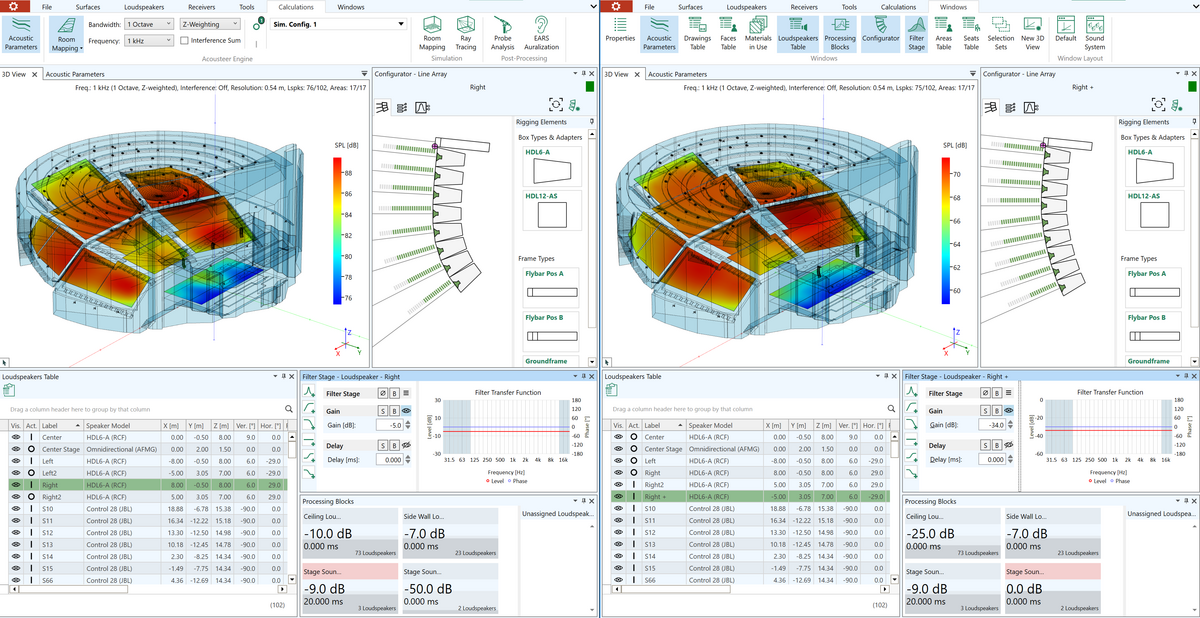
Task: Open left Configurator panel options arrow
Action: point(574,73)
